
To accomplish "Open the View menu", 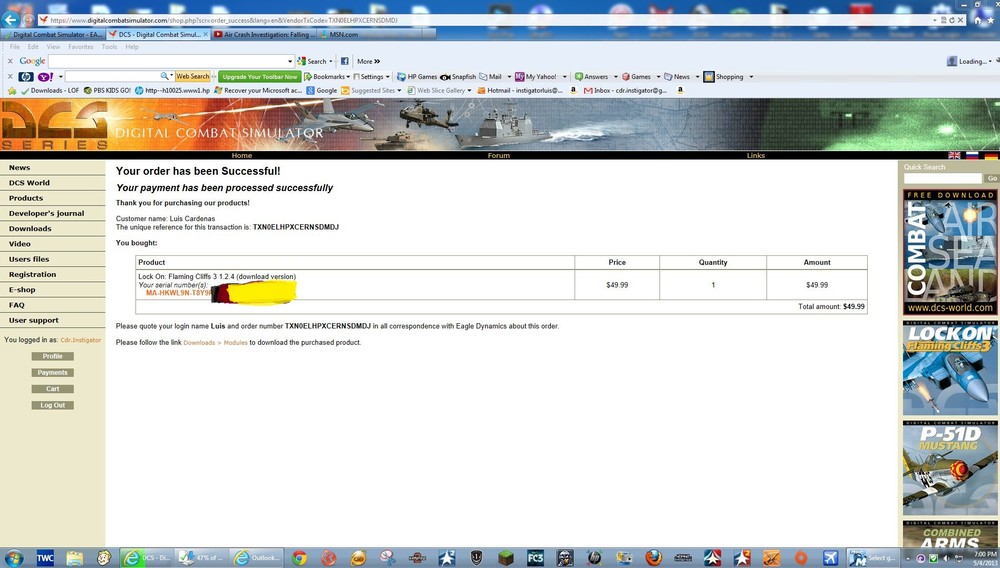I will [x=53, y=47].
